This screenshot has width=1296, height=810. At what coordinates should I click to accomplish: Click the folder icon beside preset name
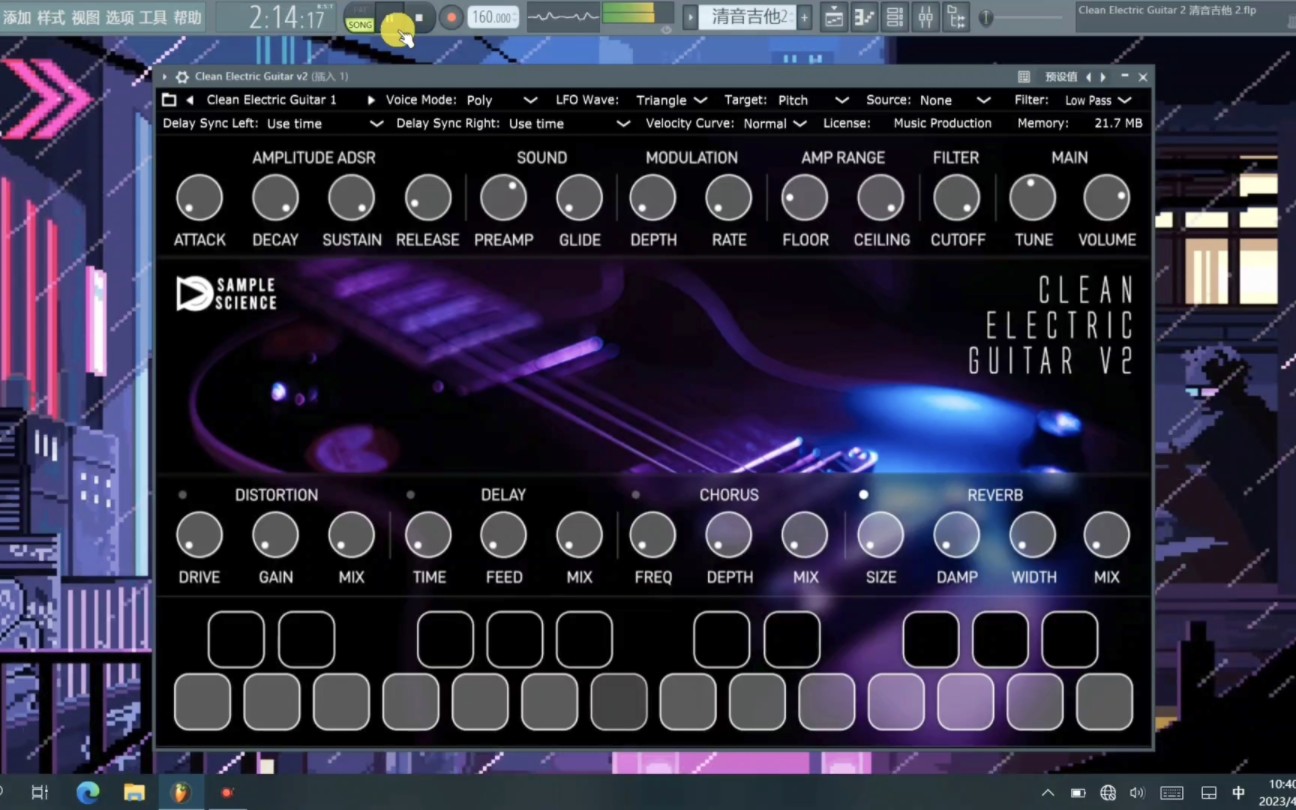pyautogui.click(x=169, y=100)
